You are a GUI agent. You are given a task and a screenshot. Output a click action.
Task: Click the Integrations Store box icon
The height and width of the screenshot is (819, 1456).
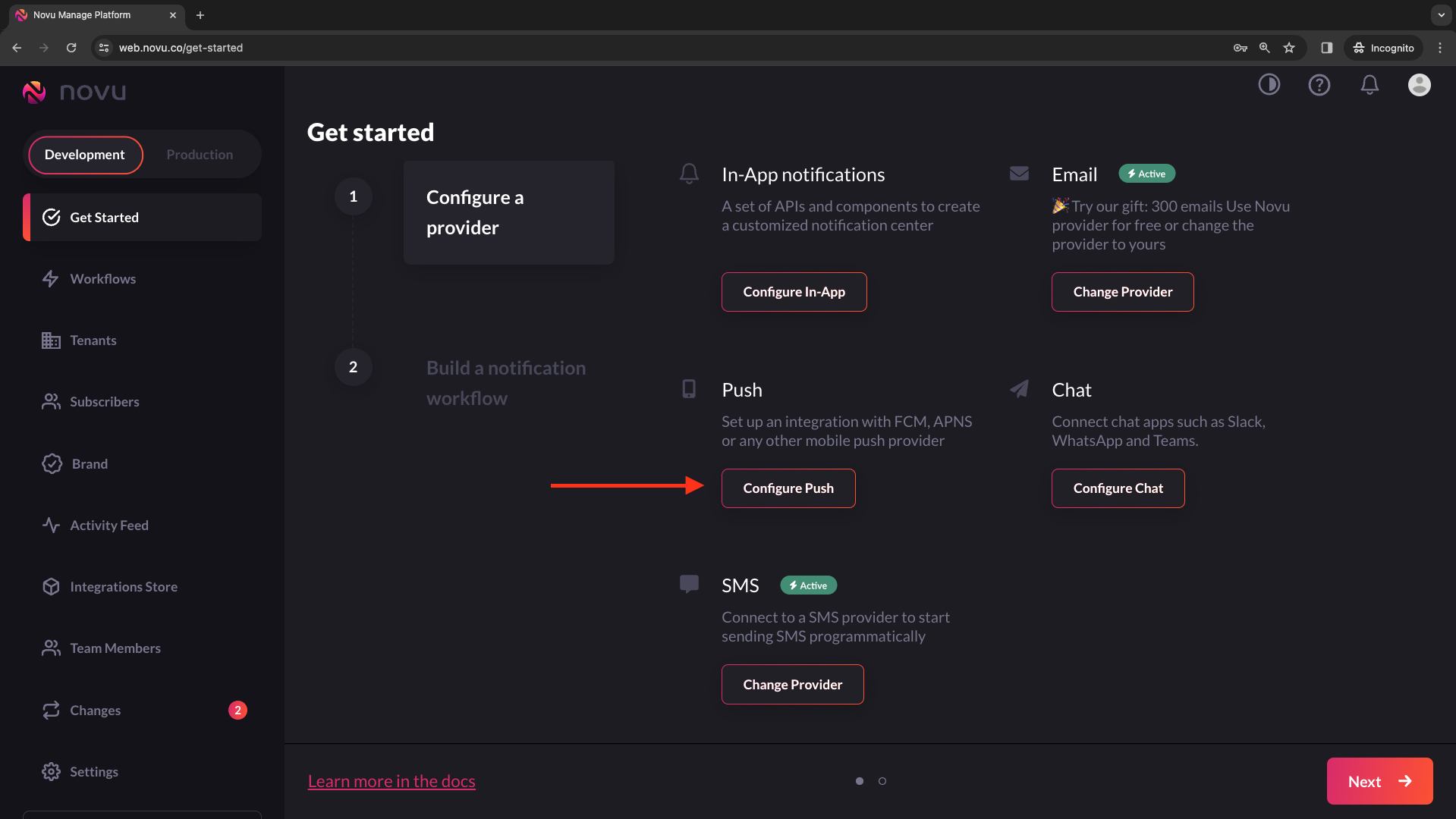click(51, 587)
